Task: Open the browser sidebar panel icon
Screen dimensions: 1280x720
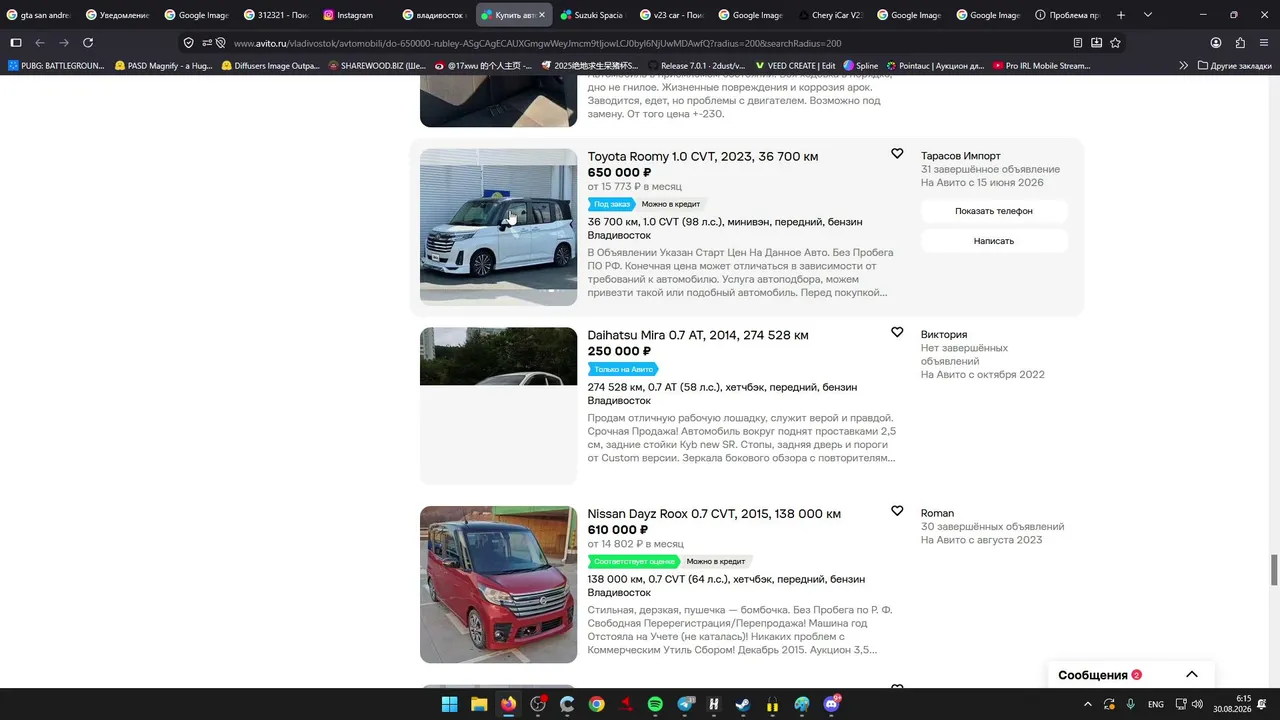Action: [x=16, y=43]
